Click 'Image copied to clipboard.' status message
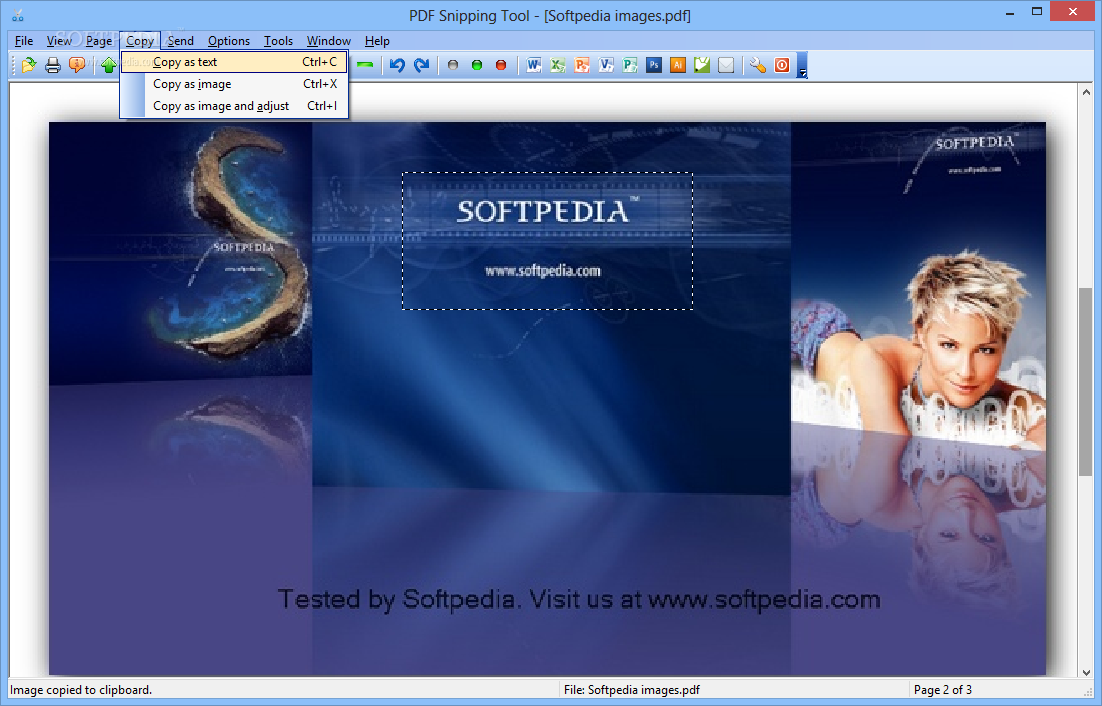 (x=81, y=690)
